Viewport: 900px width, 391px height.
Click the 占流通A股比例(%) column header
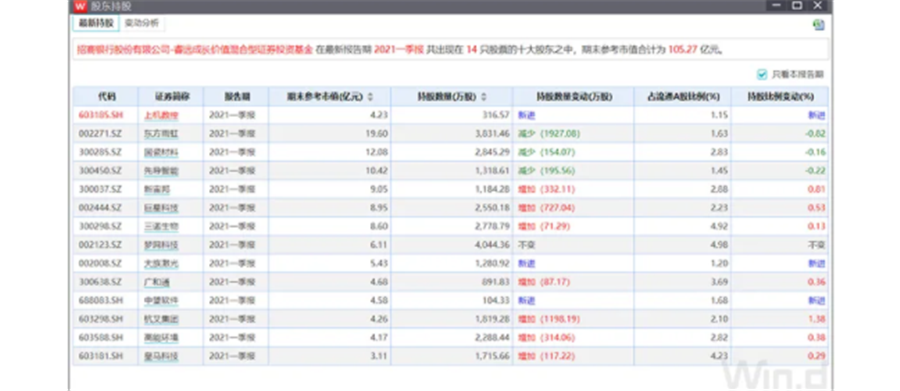(x=683, y=97)
